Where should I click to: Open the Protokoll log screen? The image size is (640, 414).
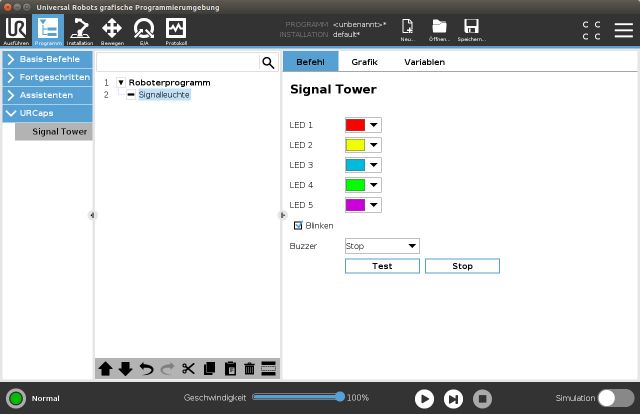[x=176, y=30]
